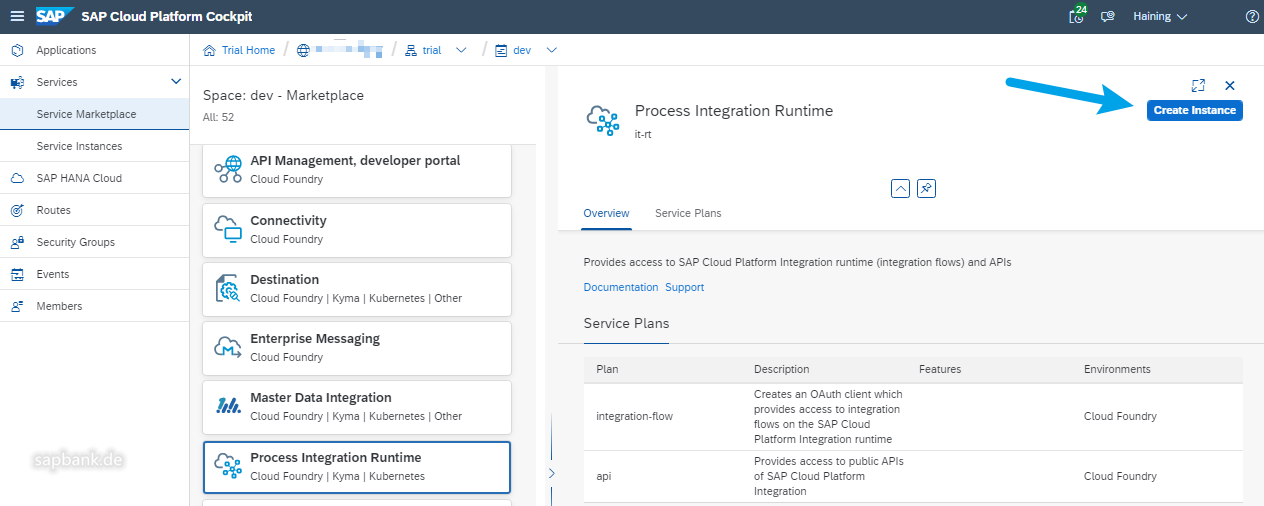
Task: Select the Destination service tile
Action: click(357, 289)
